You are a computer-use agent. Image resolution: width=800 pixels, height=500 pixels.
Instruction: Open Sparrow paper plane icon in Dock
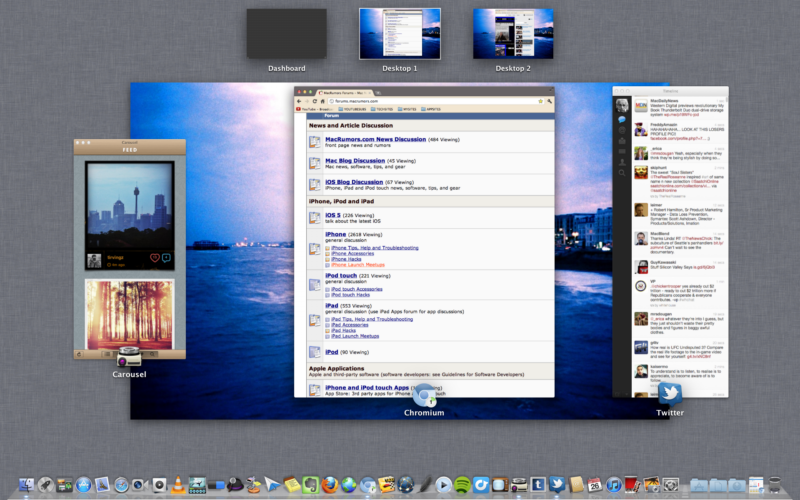[272, 485]
